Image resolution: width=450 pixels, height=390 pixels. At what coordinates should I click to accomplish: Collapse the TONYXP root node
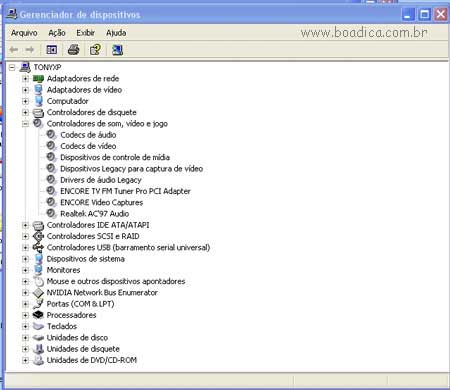[x=12, y=68]
